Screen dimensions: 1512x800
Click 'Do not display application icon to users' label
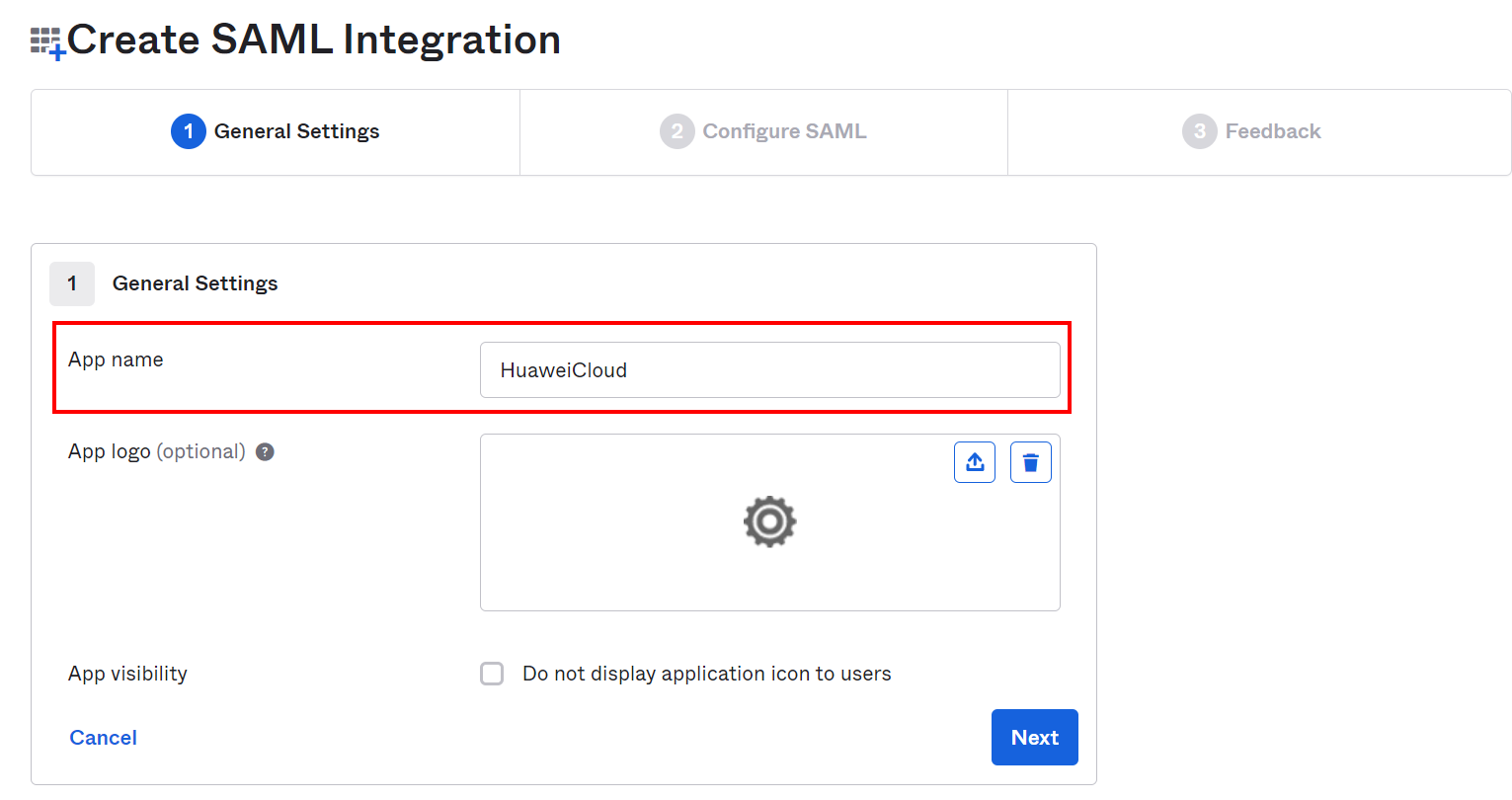[x=706, y=674]
